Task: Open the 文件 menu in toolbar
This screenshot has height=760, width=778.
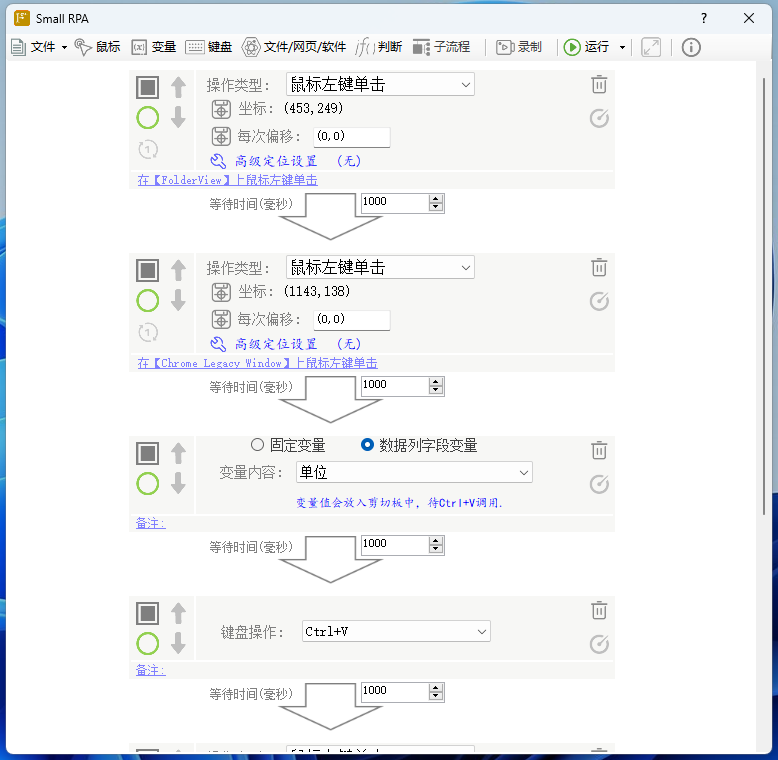Action: (39, 47)
